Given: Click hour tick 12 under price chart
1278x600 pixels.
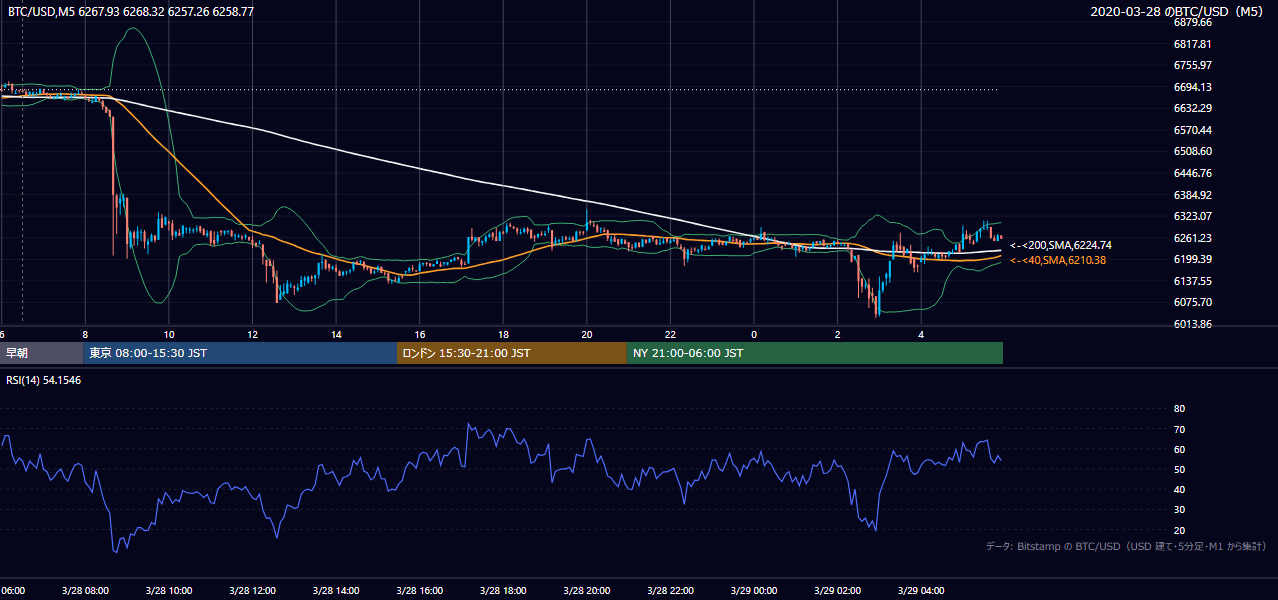Looking at the screenshot, I should click(x=252, y=335).
